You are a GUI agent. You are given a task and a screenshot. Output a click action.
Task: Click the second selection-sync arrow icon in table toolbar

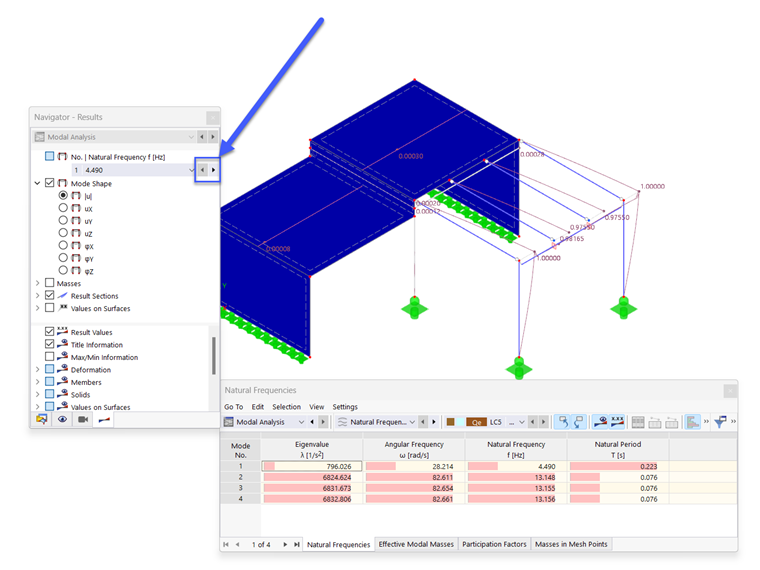point(578,422)
